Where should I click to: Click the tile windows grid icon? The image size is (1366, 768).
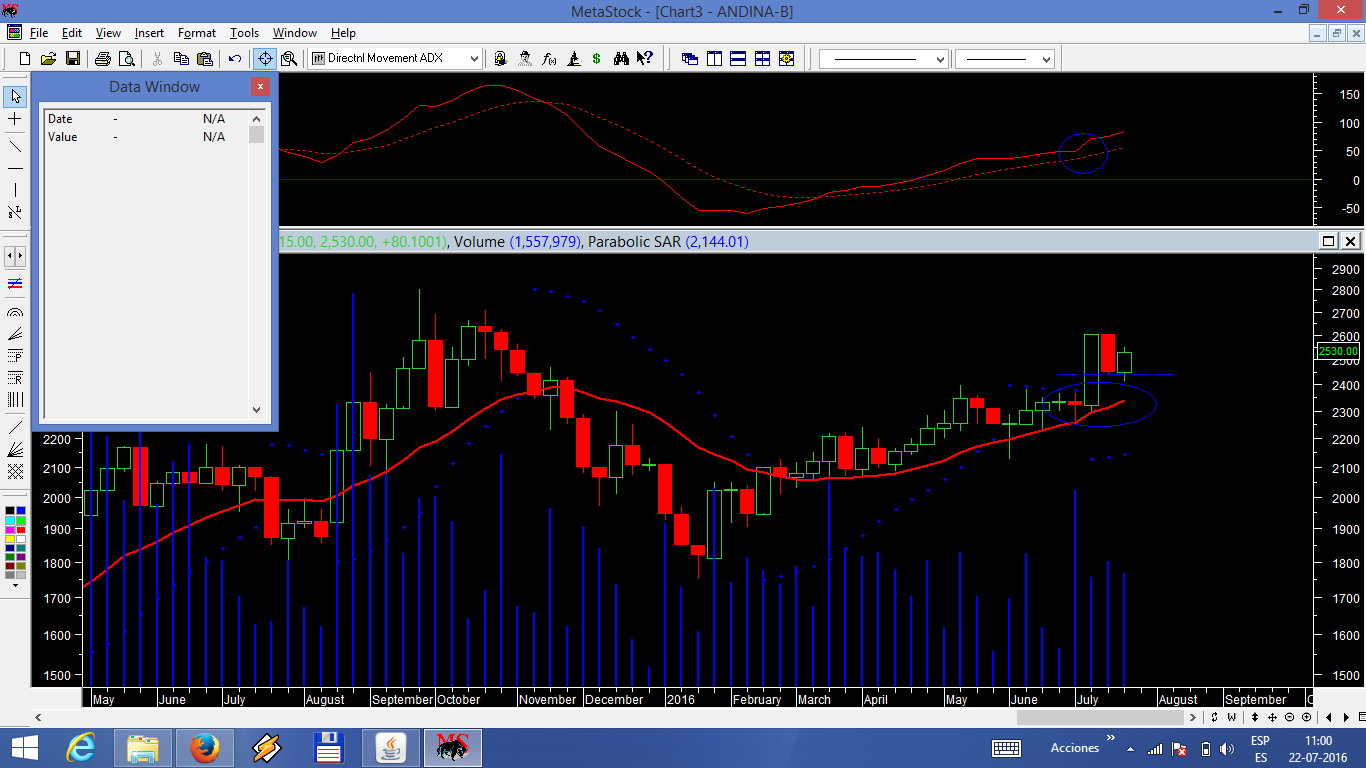coord(762,58)
